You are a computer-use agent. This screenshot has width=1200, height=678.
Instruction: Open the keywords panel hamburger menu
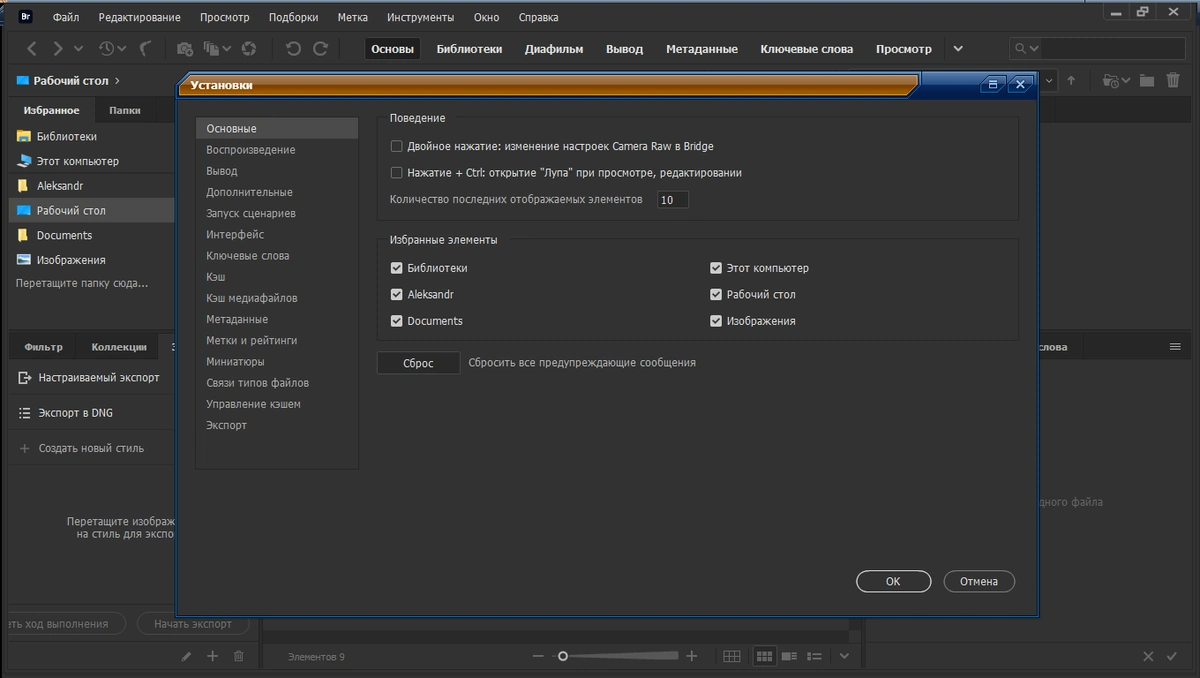pyautogui.click(x=1175, y=347)
